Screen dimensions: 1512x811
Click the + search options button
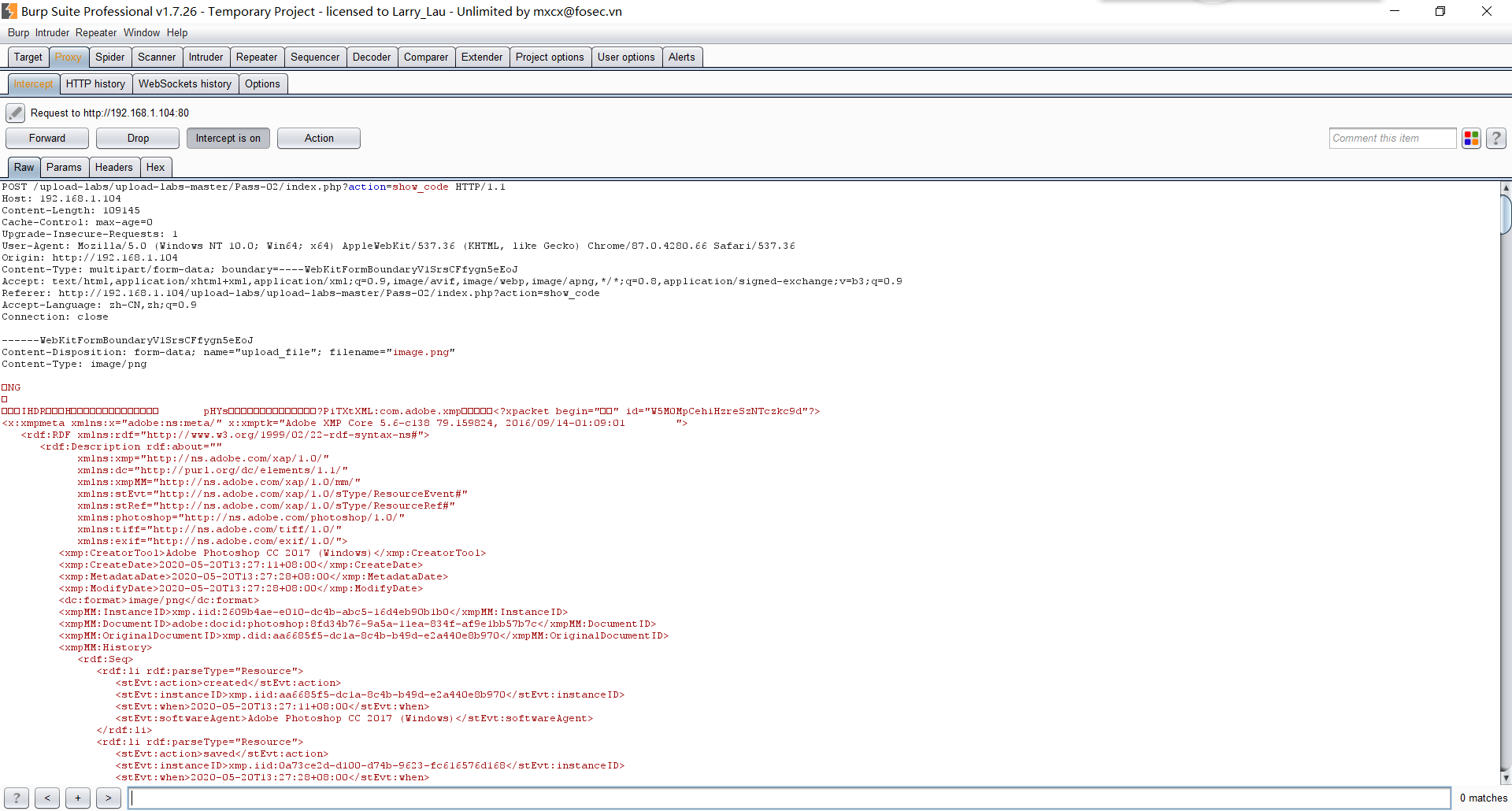pyautogui.click(x=78, y=798)
